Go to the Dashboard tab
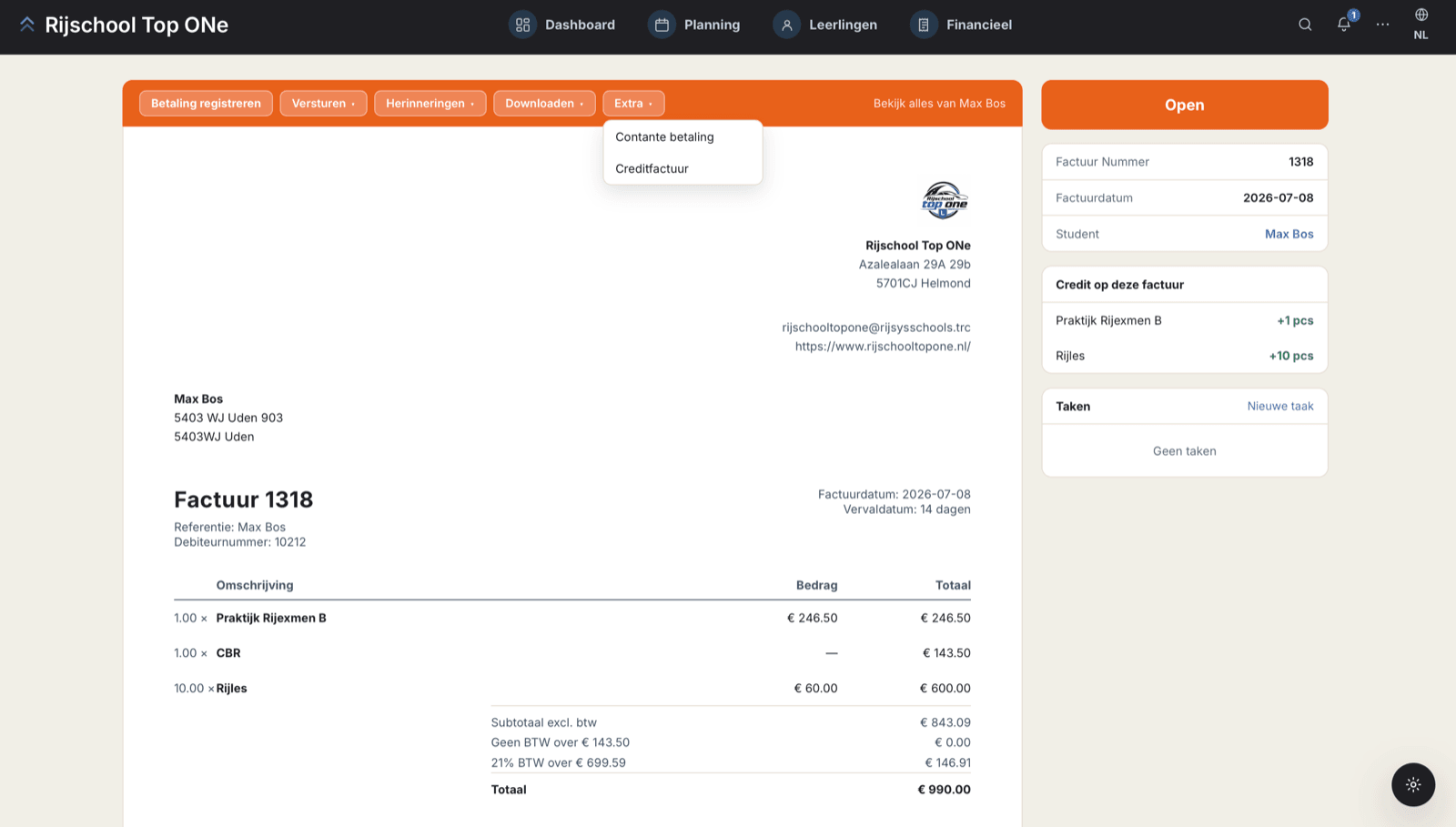The width and height of the screenshot is (1456, 827). 561,25
